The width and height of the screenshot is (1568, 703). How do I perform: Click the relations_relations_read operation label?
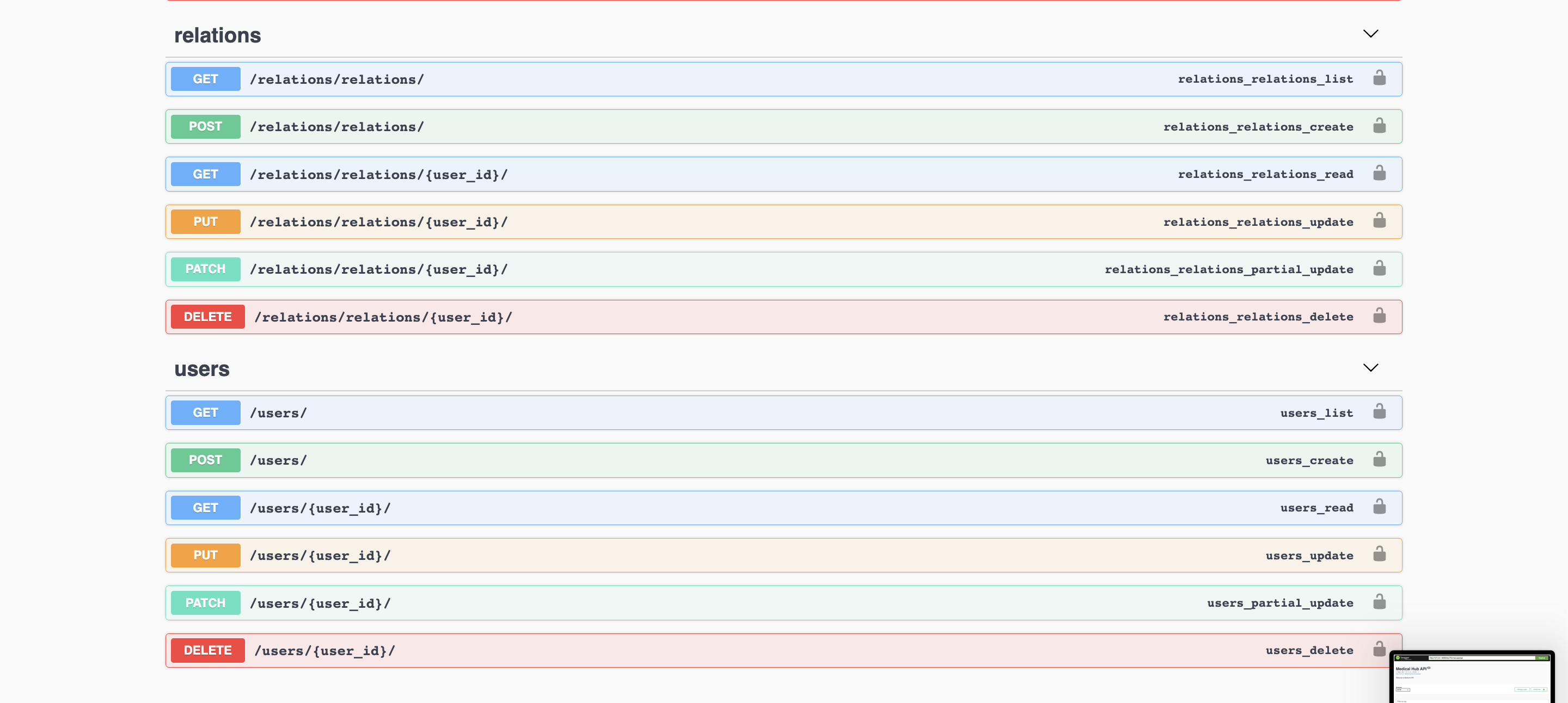pyautogui.click(x=1265, y=175)
